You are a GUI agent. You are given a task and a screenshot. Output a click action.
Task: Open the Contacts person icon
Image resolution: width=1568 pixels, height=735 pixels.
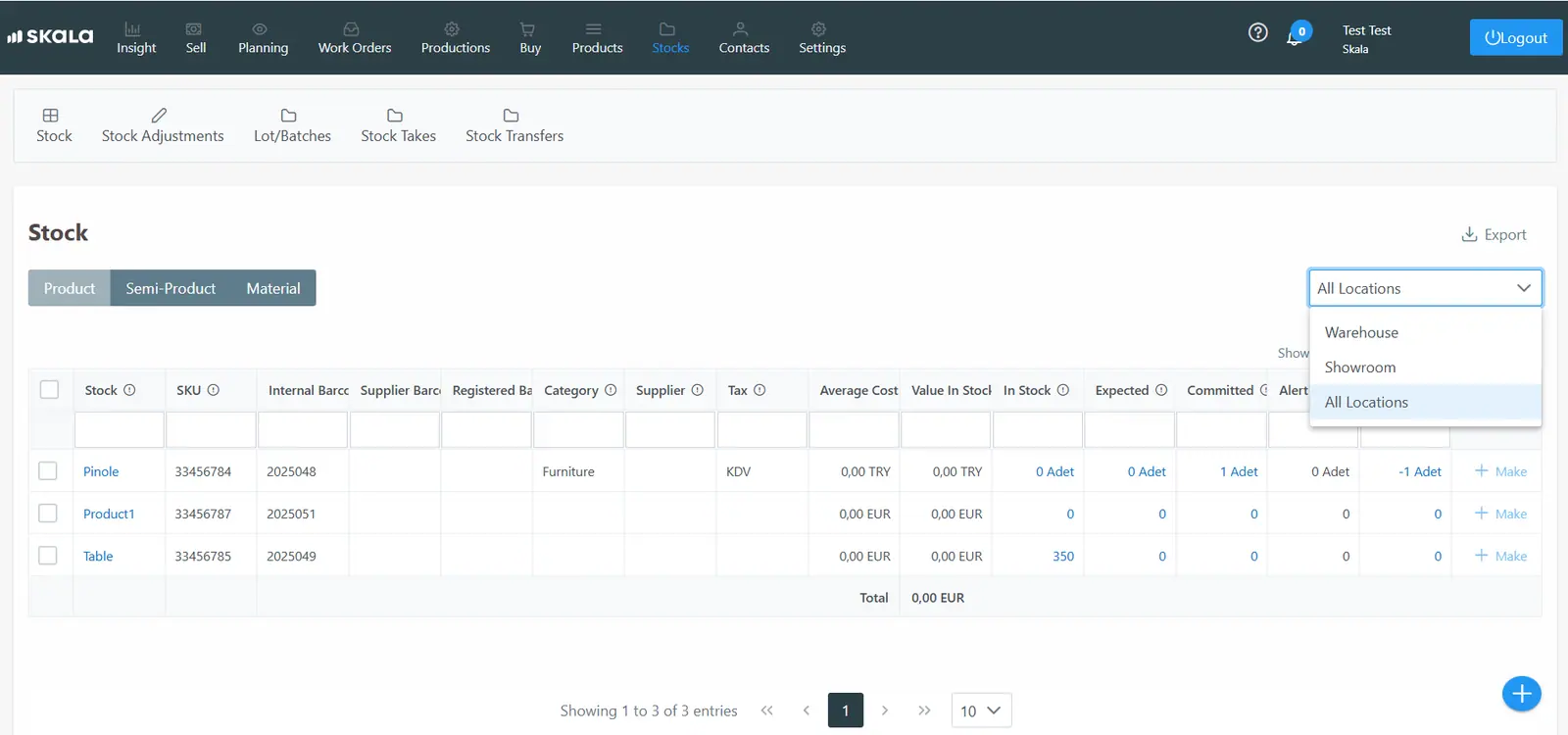(741, 29)
